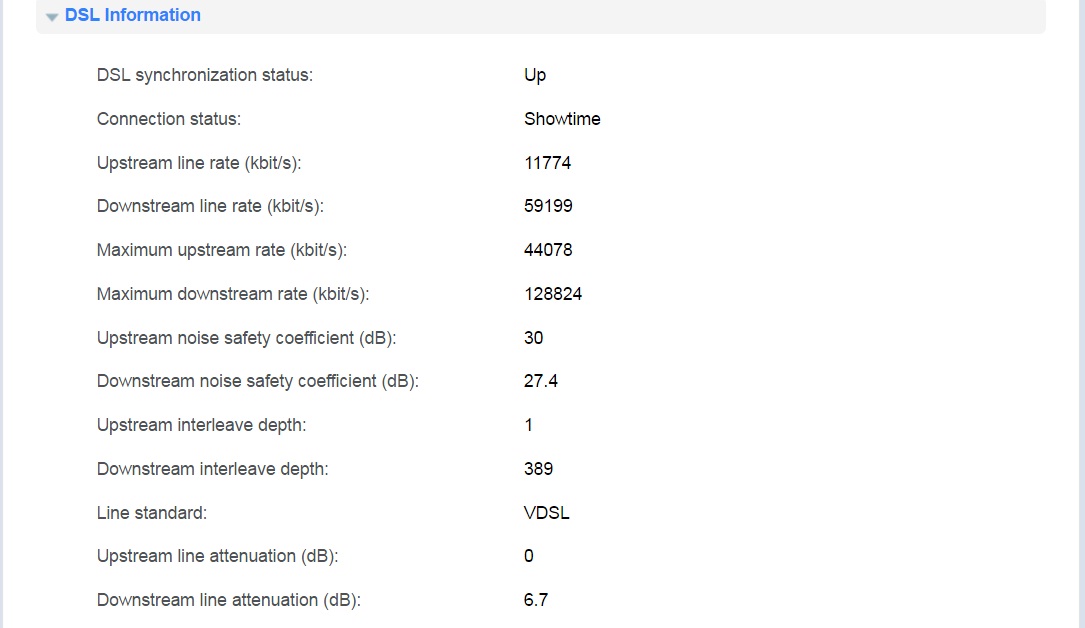Collapse the DSL Information section arrow
Image resolution: width=1085 pixels, height=628 pixels.
(x=52, y=17)
